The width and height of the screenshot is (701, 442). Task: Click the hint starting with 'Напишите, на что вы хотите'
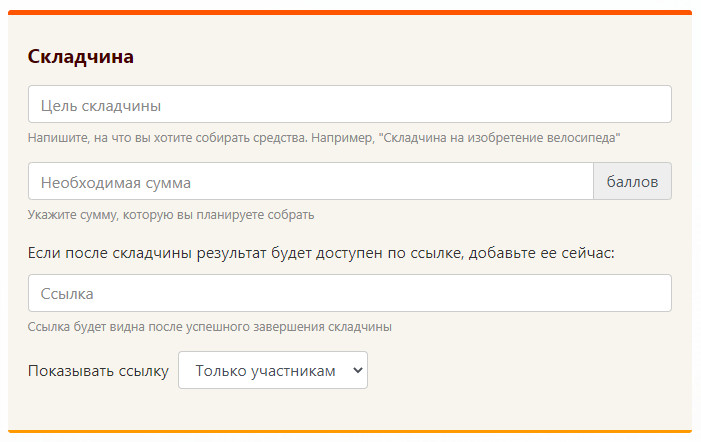coord(324,138)
